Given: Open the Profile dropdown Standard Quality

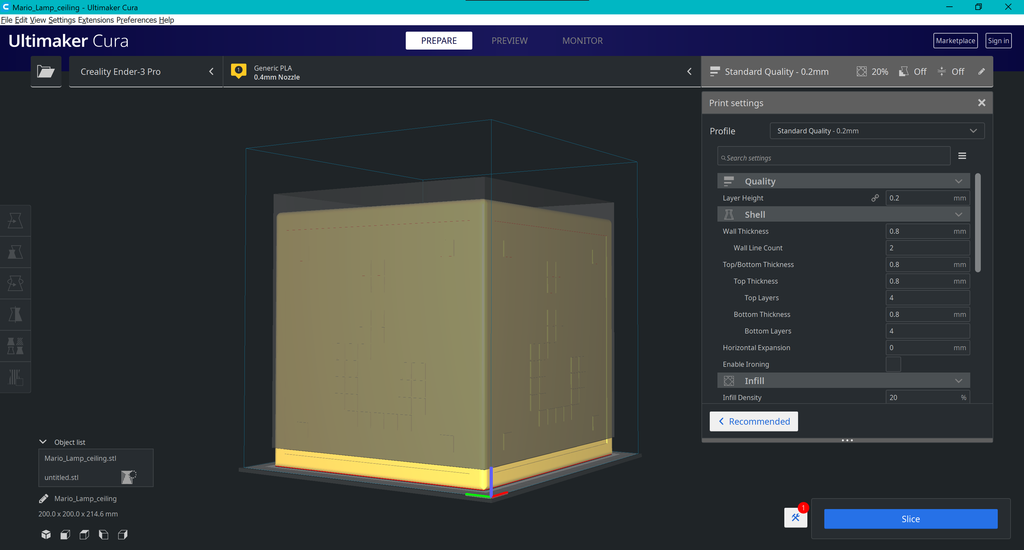Looking at the screenshot, I should [x=876, y=131].
